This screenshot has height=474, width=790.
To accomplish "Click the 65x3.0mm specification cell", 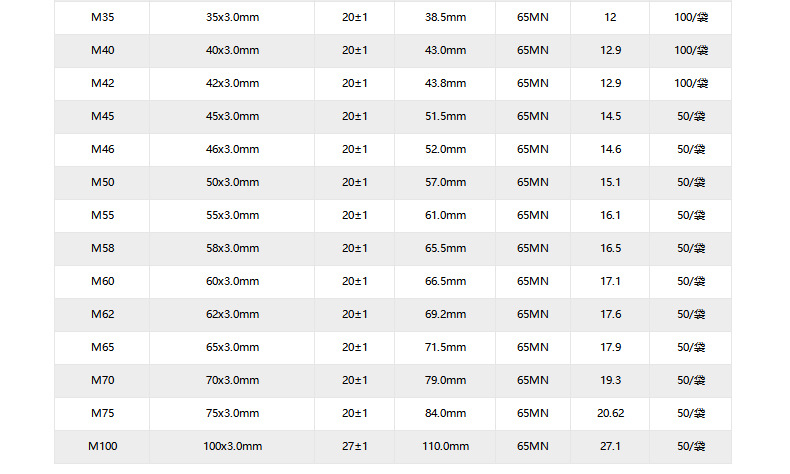I will click(x=232, y=347).
